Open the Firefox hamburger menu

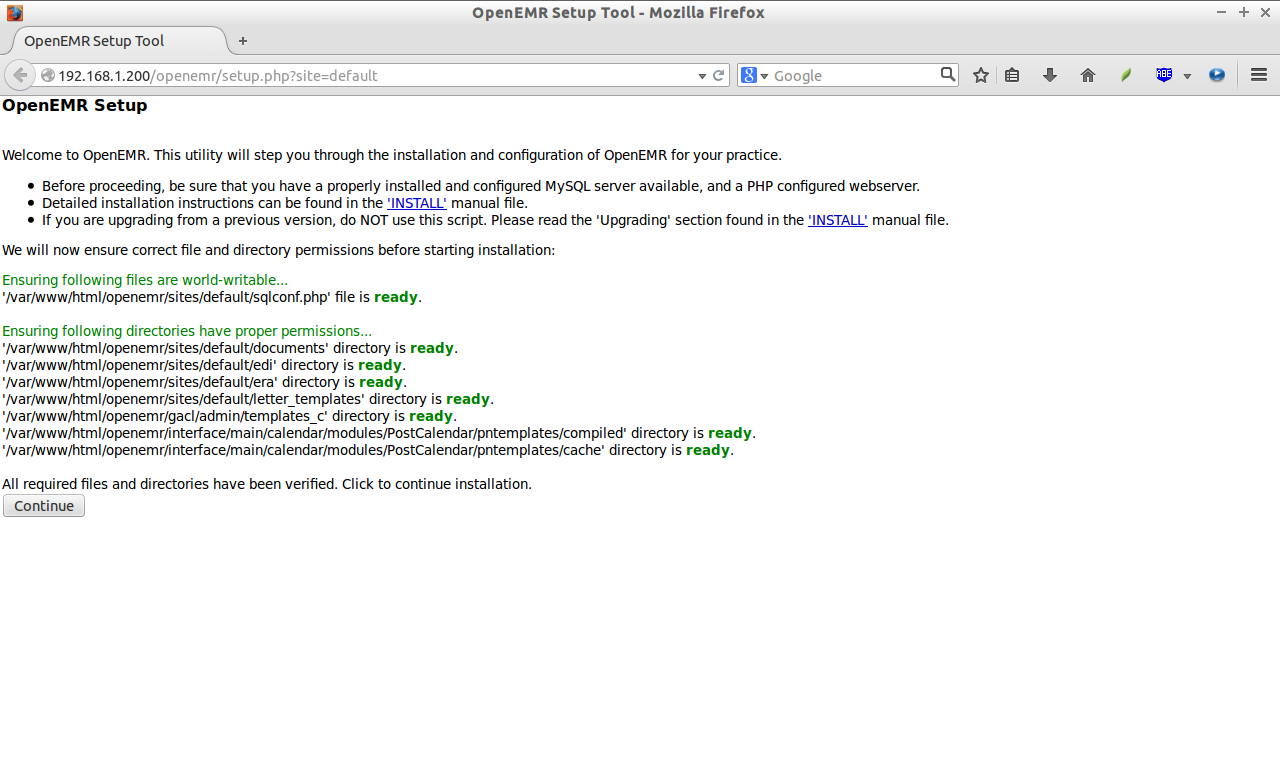pyautogui.click(x=1259, y=75)
